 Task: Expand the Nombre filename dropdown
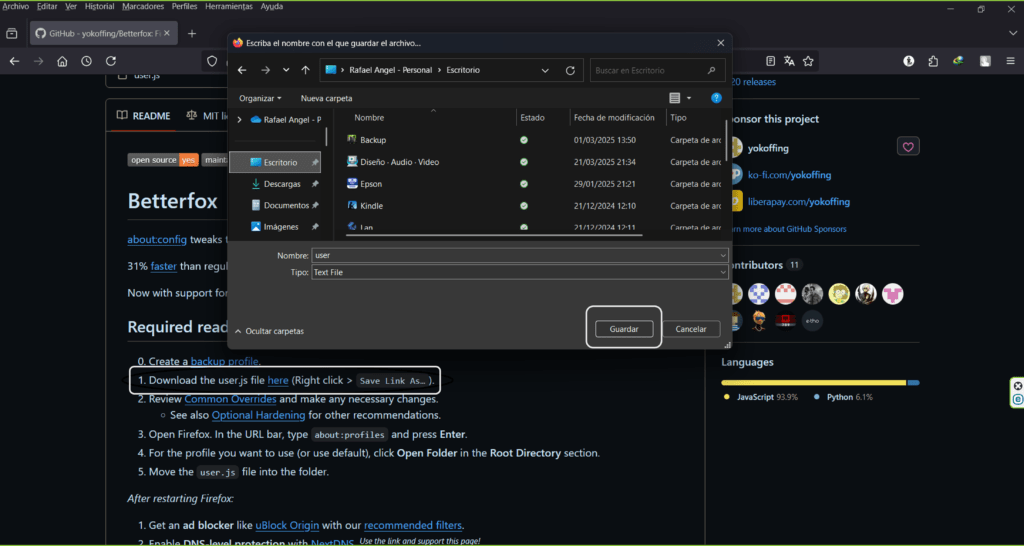tap(723, 256)
